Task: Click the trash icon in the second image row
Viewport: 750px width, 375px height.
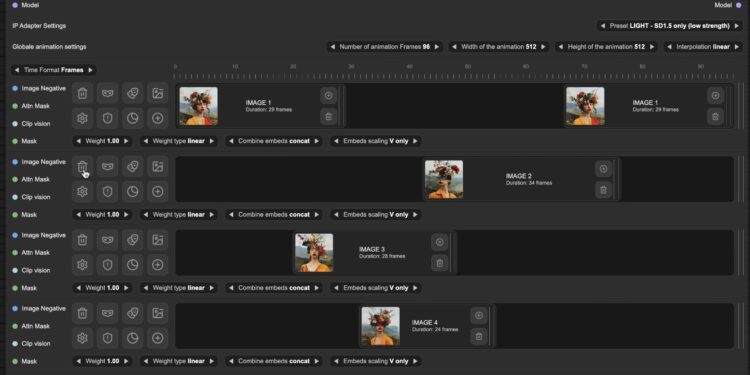Action: (82, 166)
